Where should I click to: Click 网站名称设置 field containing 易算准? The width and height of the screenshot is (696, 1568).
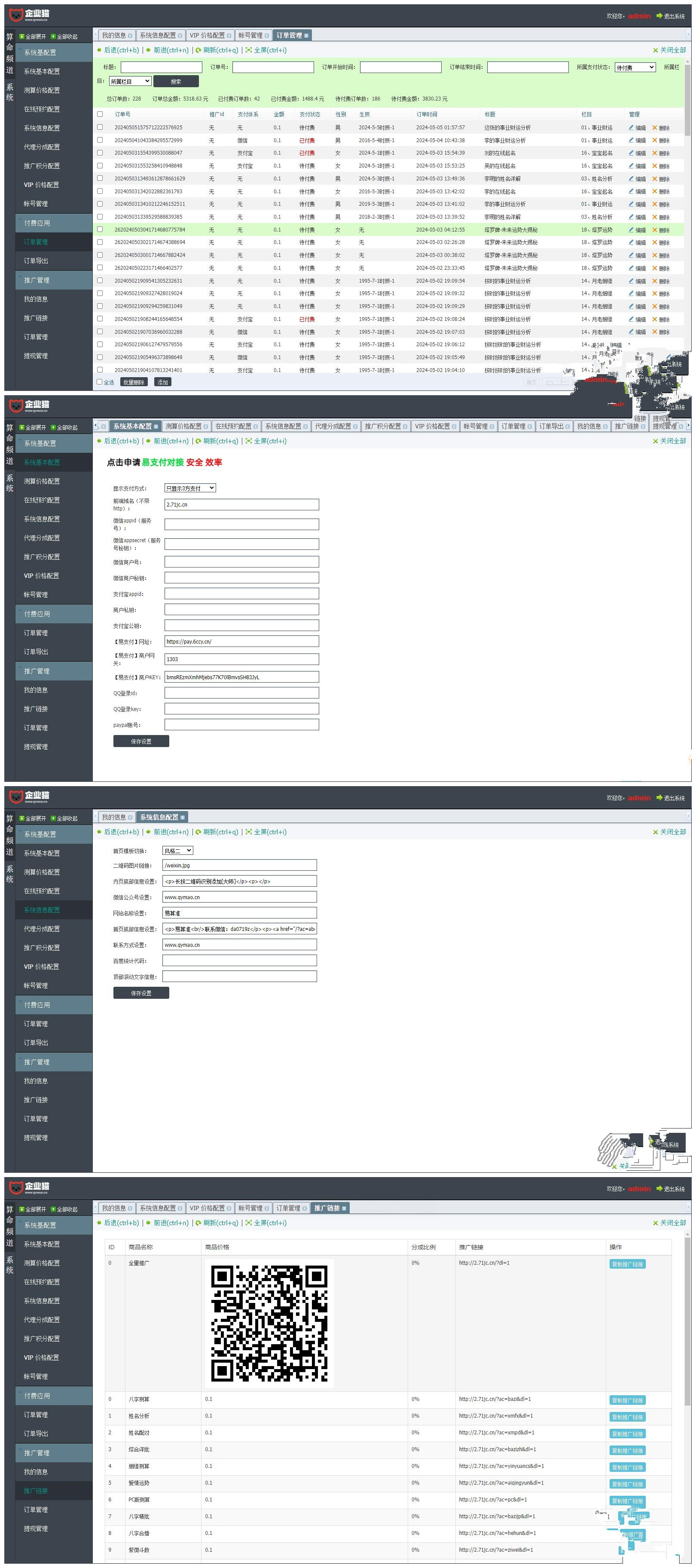click(240, 913)
